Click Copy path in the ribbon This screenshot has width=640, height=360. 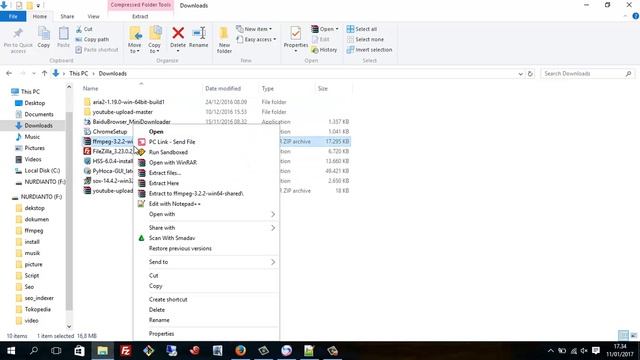pyautogui.click(x=93, y=40)
